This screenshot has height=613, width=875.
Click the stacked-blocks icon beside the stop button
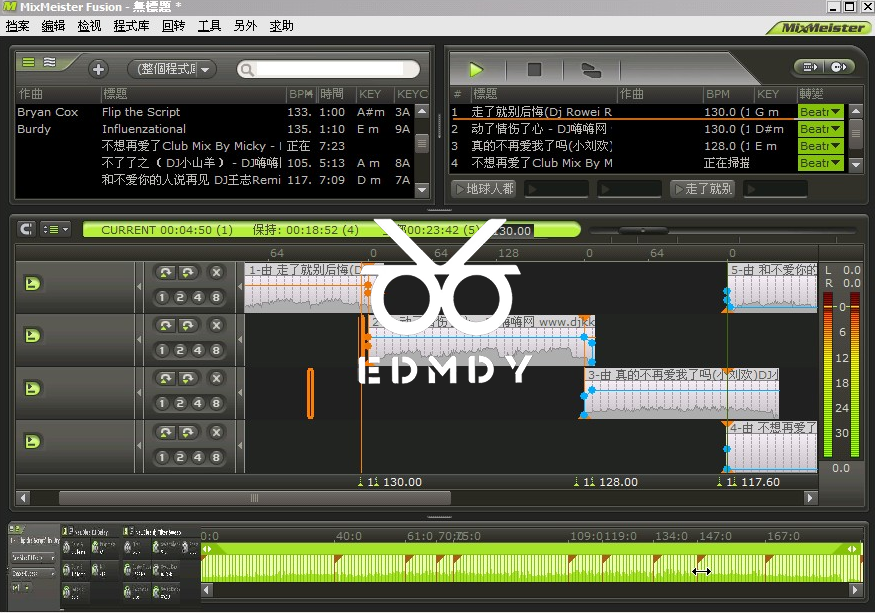pos(592,70)
